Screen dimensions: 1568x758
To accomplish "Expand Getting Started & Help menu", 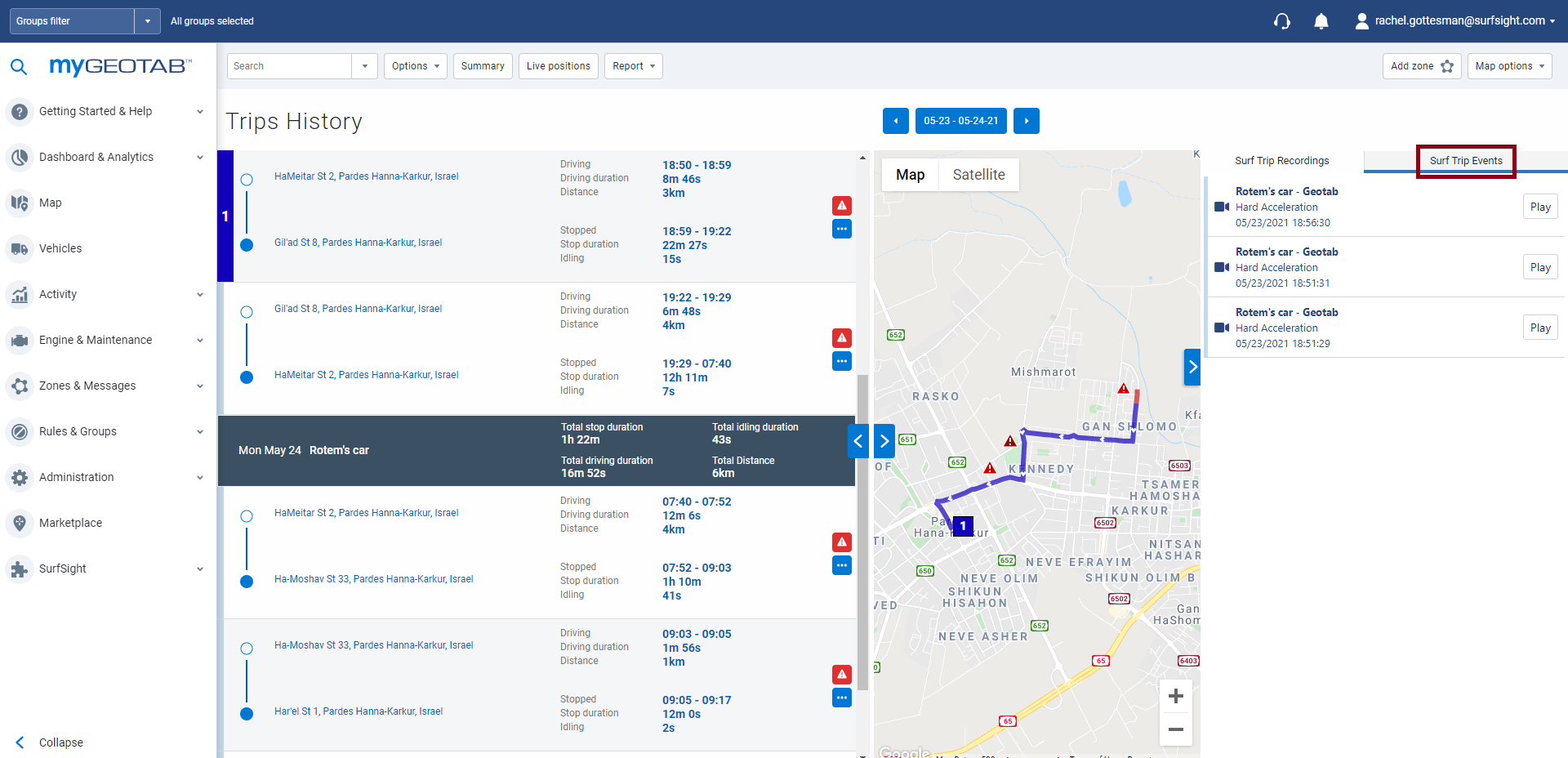I will 200,111.
